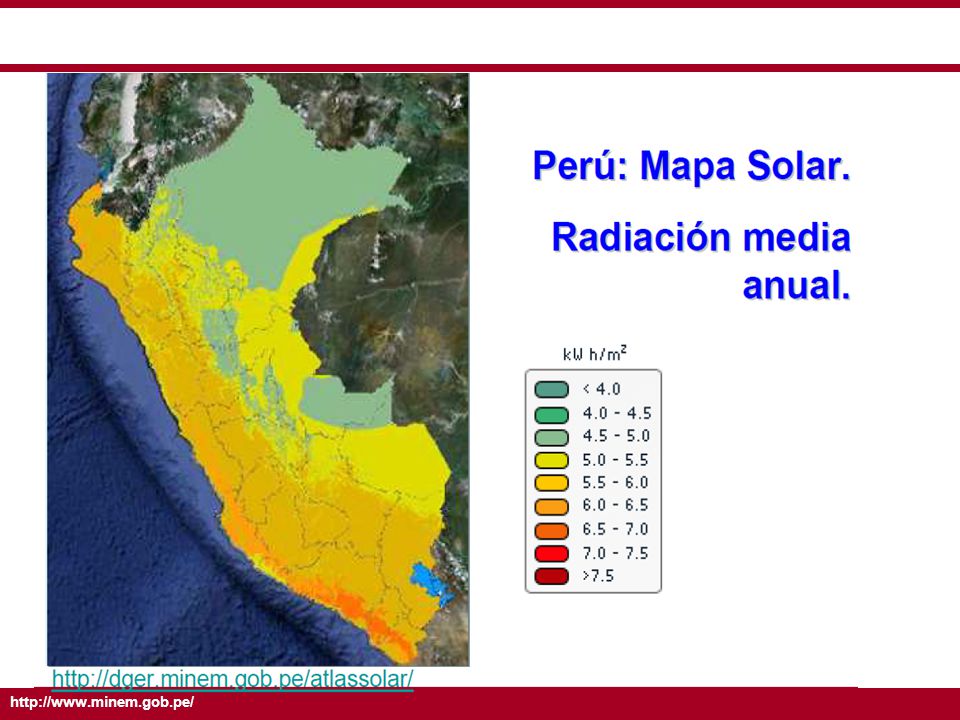Viewport: 960px width, 720px height.
Task: Click the 'Perú: Mapa Solar.' title text
Action: click(692, 166)
